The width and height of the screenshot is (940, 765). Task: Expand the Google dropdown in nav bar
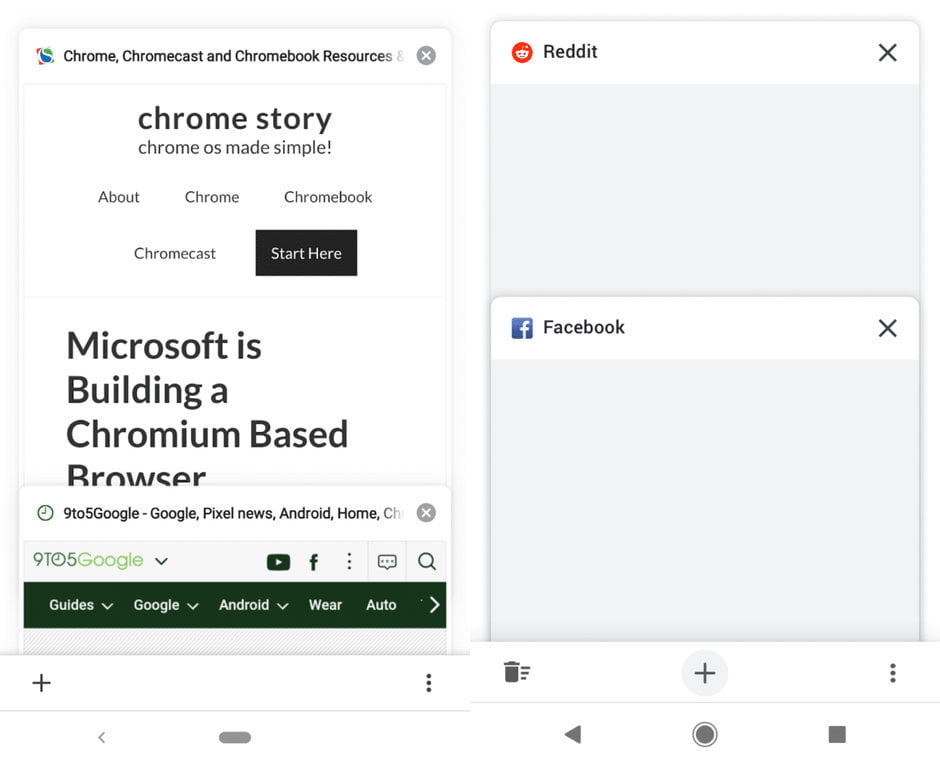pyautogui.click(x=166, y=605)
